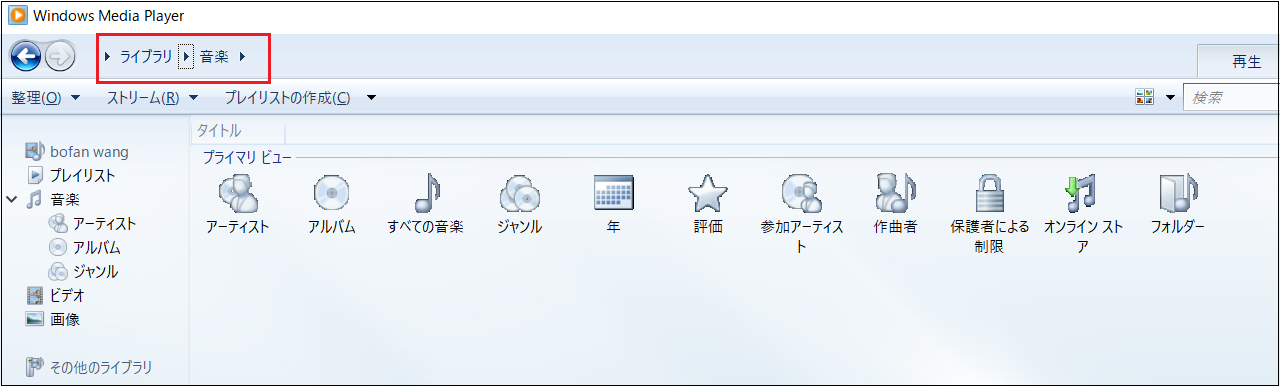Open the ストリーム(R) dropdown menu
1280x386 pixels.
pos(152,97)
